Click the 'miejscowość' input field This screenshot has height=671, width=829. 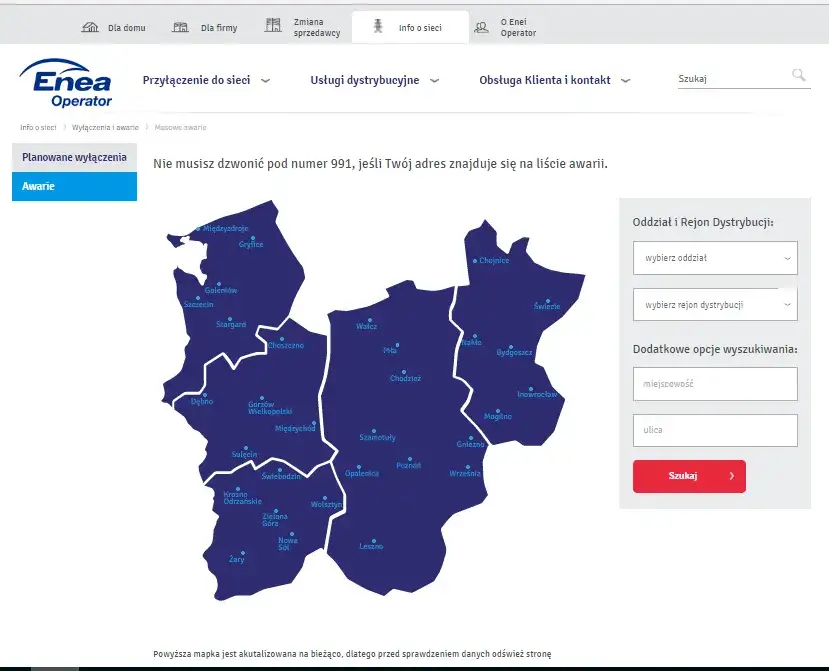[x=714, y=384]
